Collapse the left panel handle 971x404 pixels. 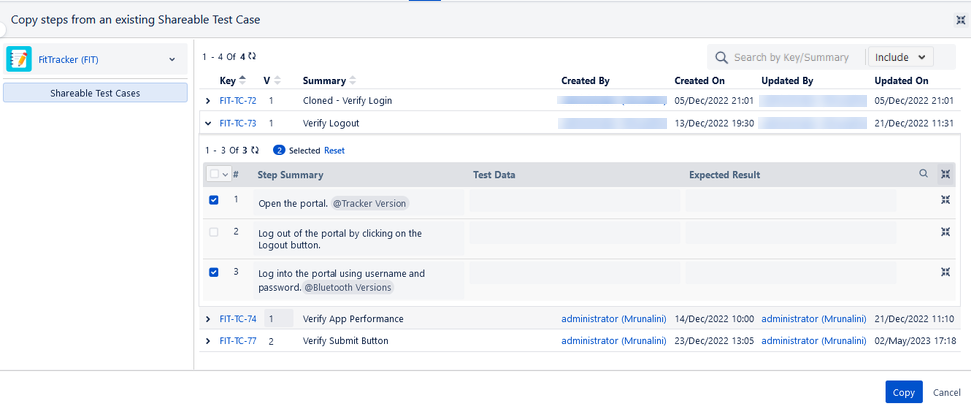pos(2,30)
